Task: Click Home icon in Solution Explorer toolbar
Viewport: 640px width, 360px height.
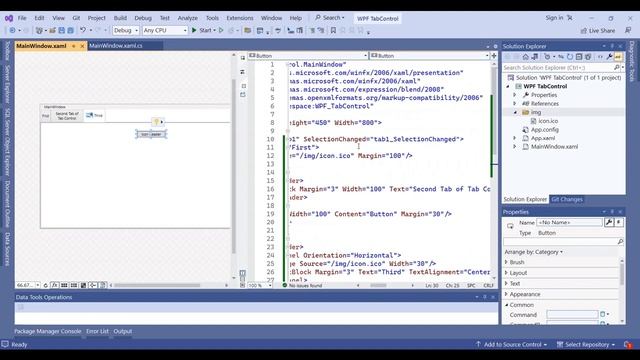Action: coord(526,57)
